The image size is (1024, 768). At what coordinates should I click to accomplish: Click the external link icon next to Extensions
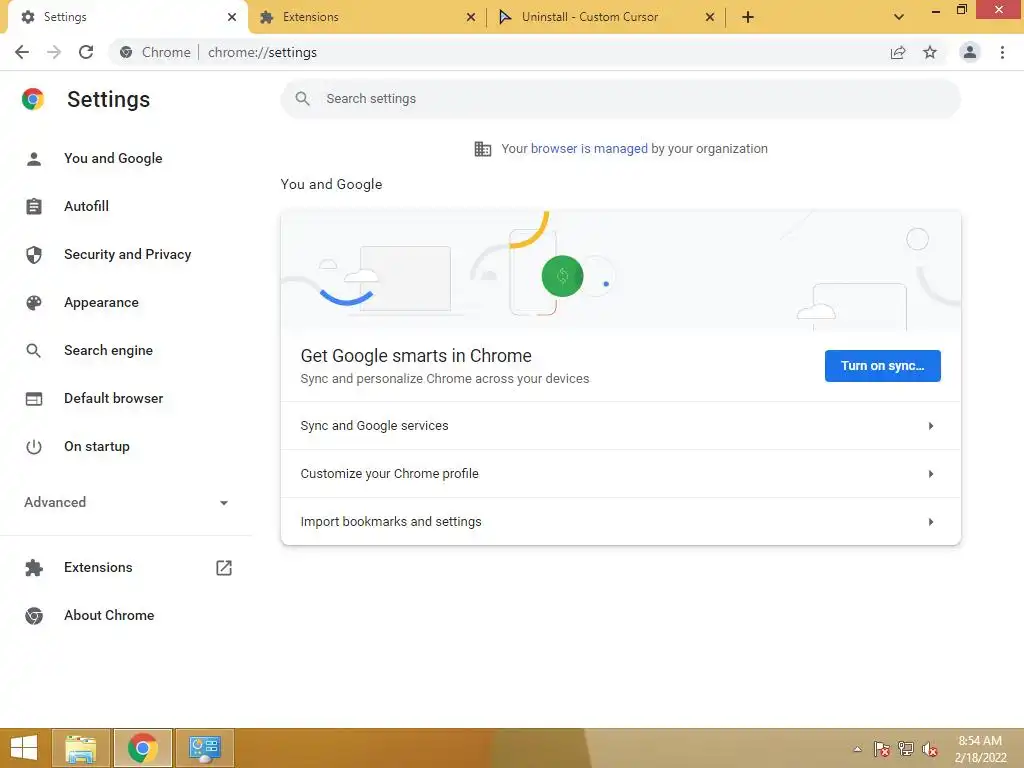click(224, 568)
